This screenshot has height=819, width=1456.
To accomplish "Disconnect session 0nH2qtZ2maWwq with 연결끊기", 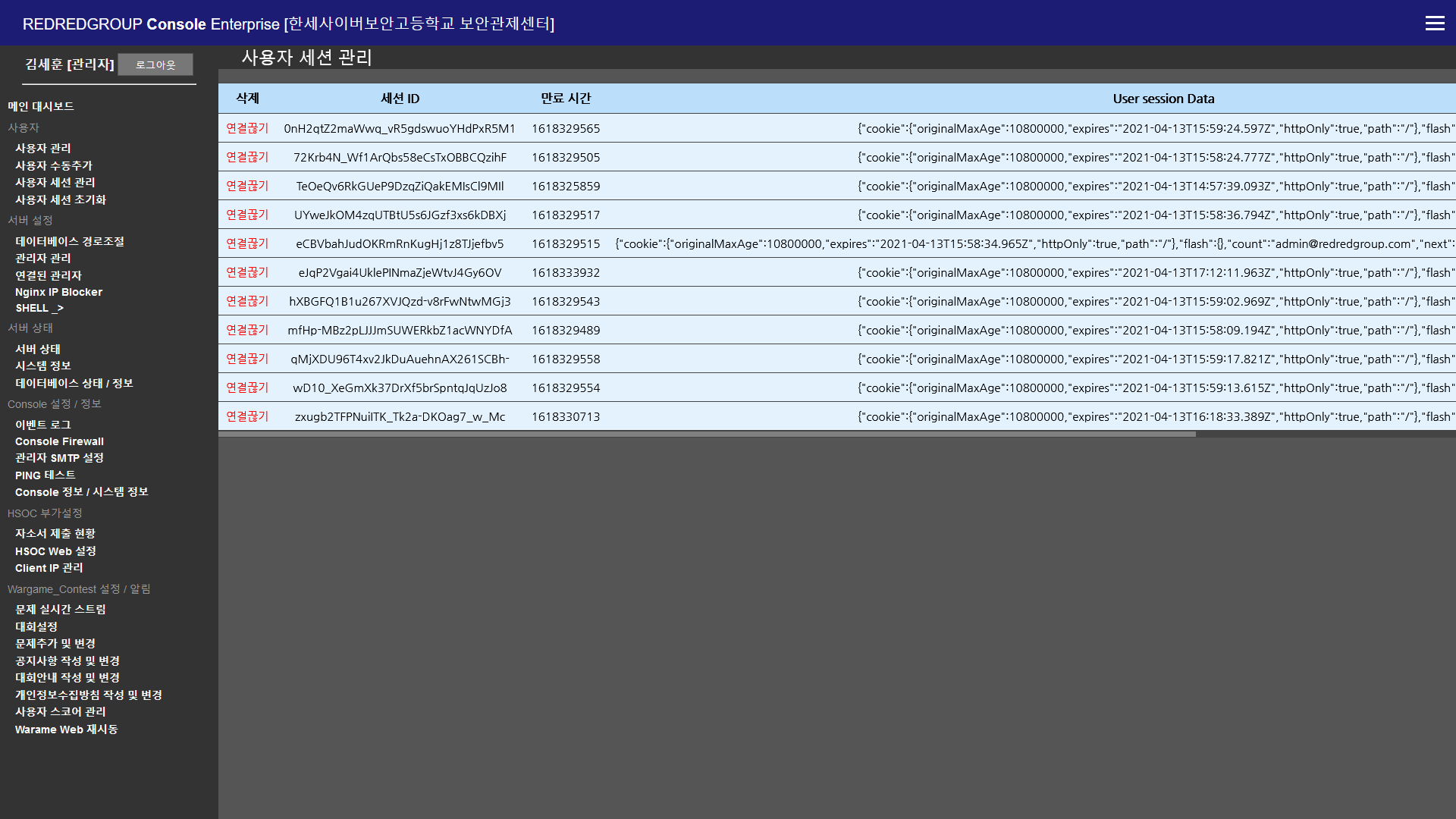I will pos(247,128).
